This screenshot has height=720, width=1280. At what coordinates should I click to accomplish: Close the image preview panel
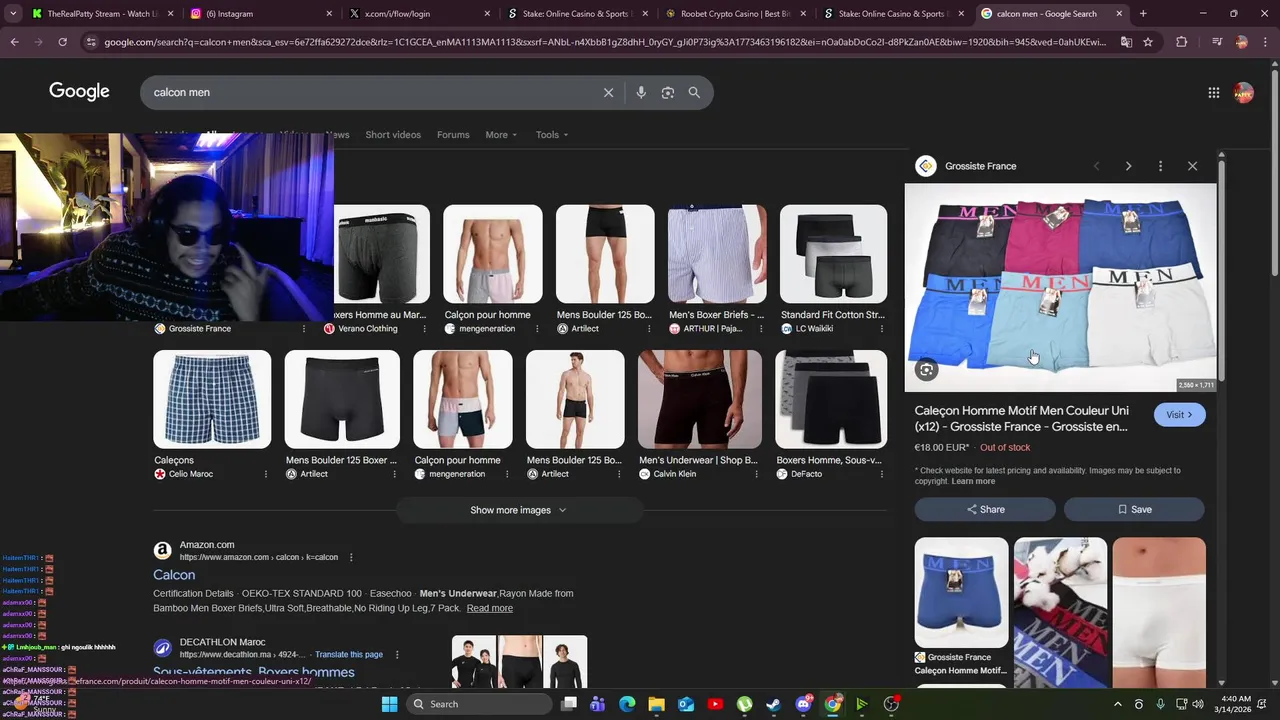(1192, 166)
